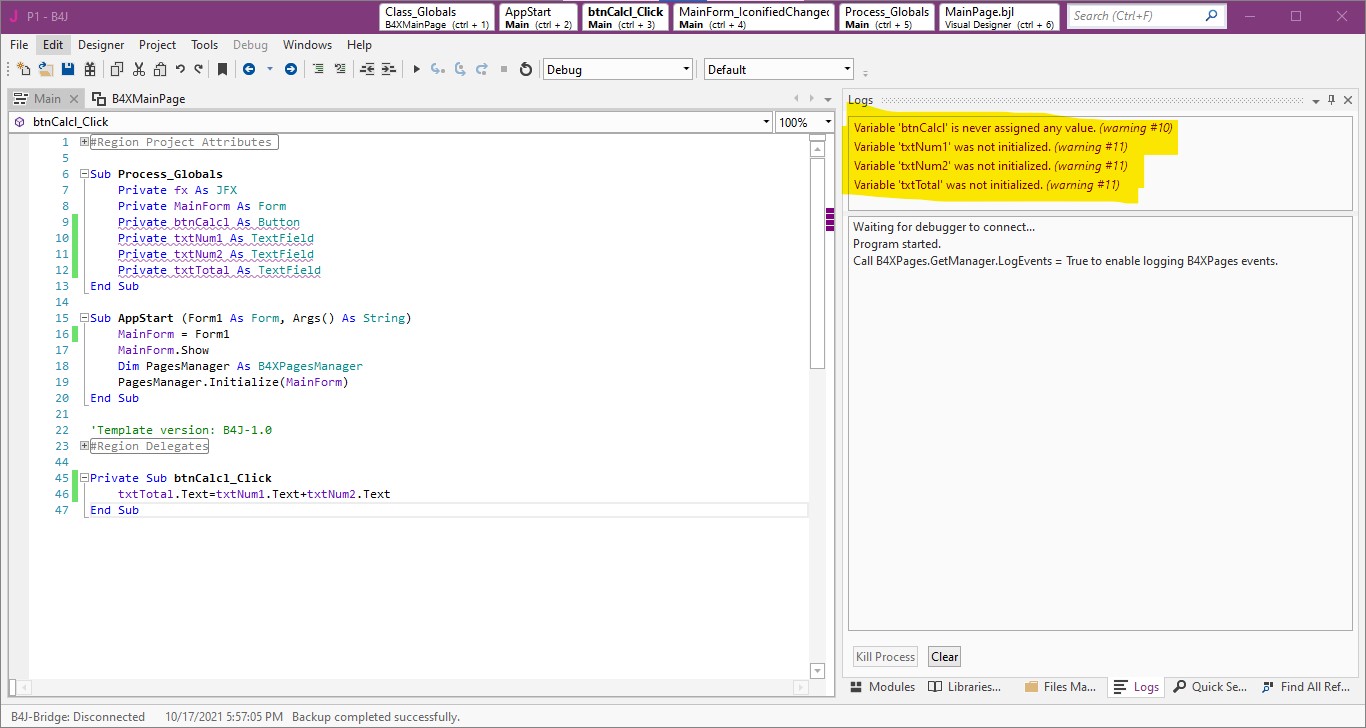Click the Undo arrow icon
This screenshot has width=1366, height=728.
pos(180,69)
